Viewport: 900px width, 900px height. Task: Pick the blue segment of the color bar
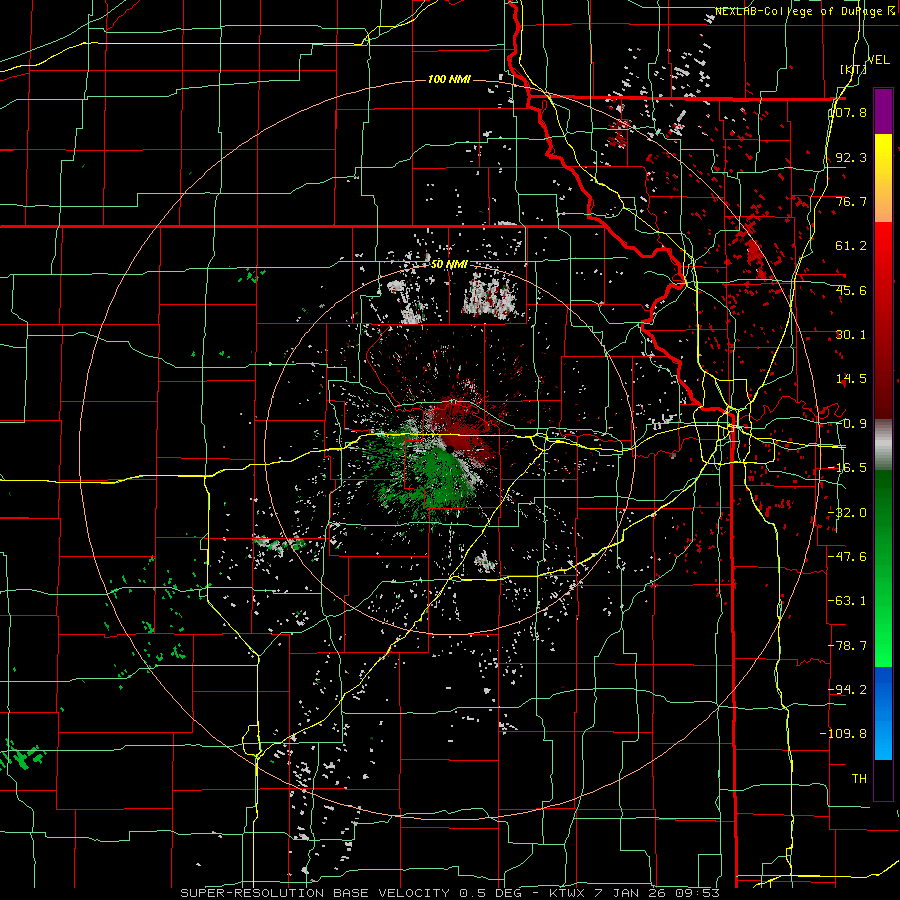point(883,713)
